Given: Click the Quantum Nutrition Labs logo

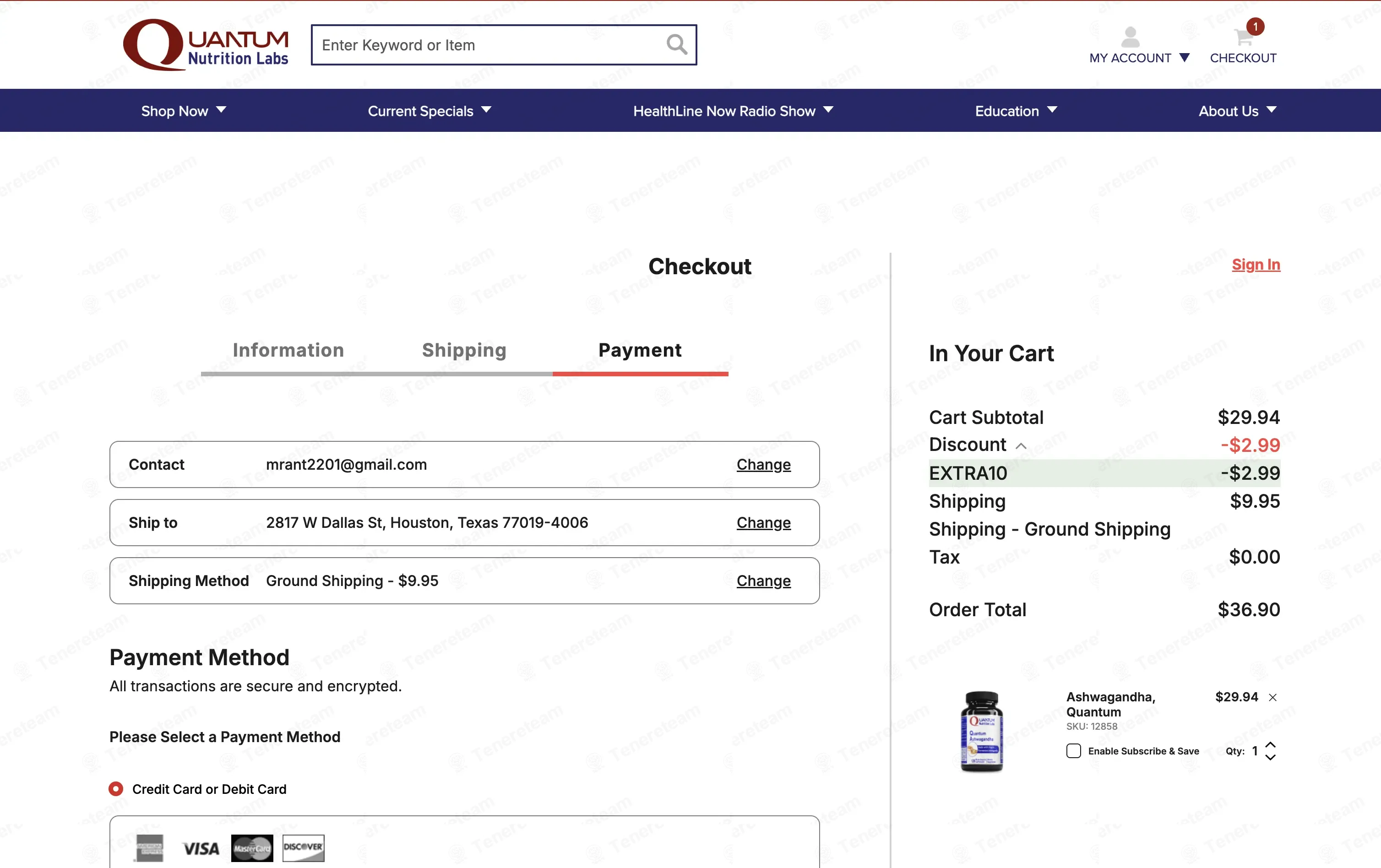Looking at the screenshot, I should (x=205, y=45).
